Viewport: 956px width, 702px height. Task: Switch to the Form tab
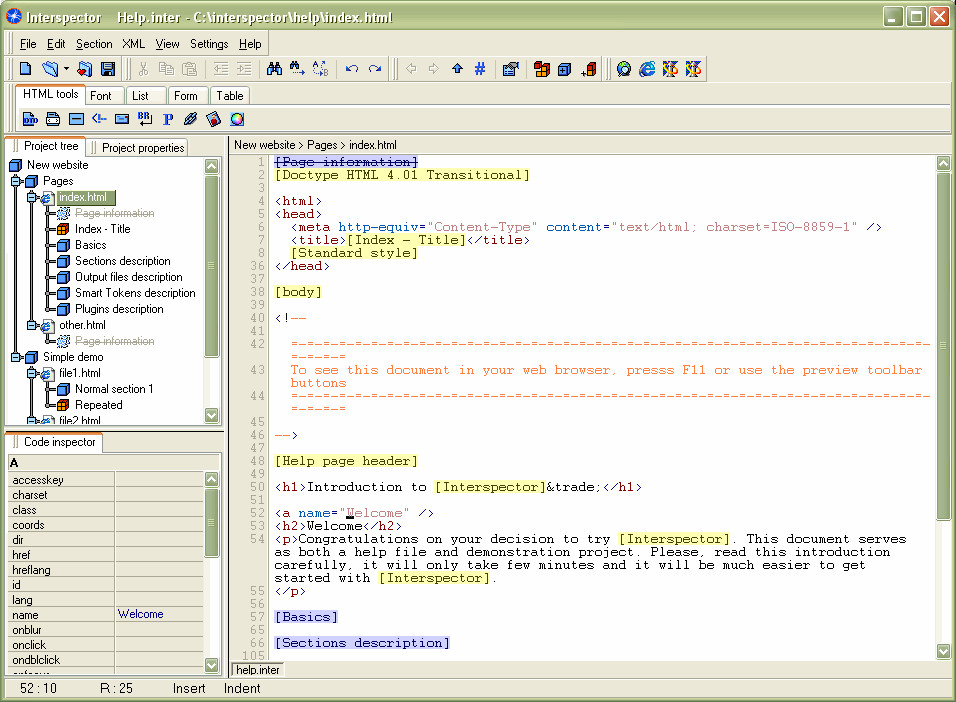click(x=186, y=96)
